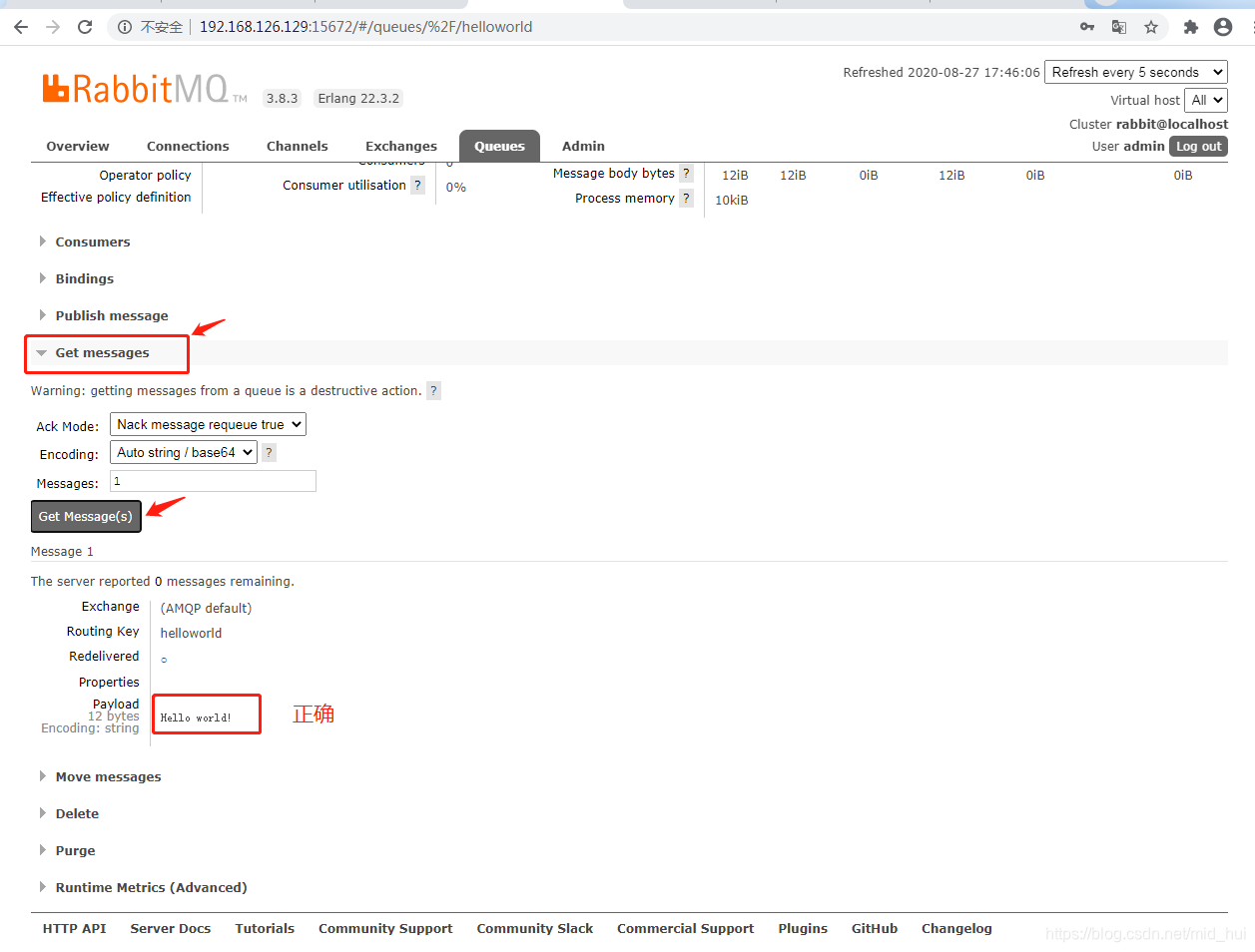Reload the page with the refresh icon
This screenshot has height=952, width=1255.
coord(85,27)
